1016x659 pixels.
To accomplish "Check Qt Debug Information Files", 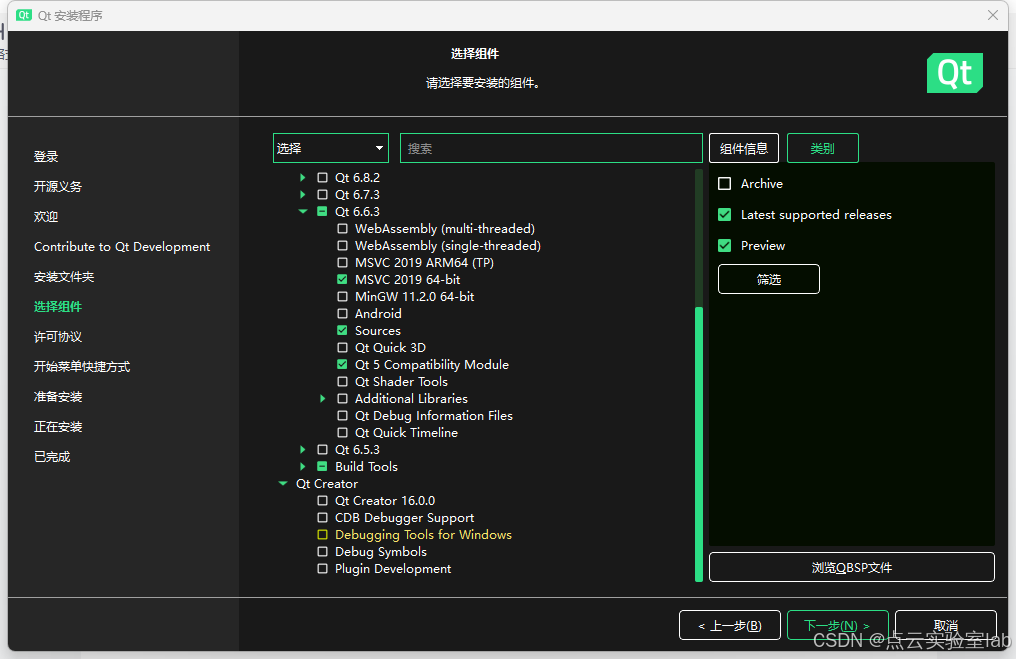I will coord(342,415).
